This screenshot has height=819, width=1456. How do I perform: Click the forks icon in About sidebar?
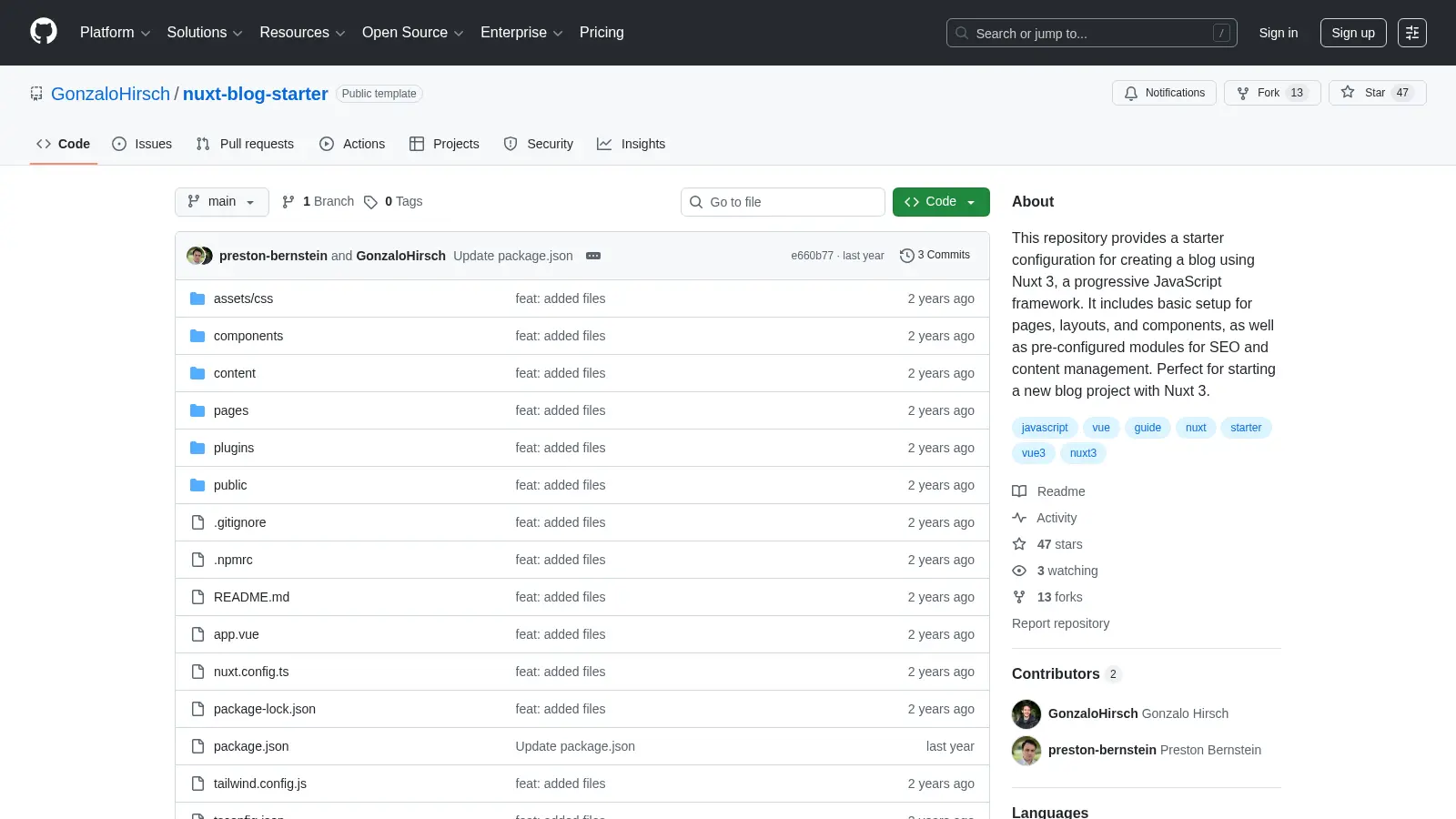pos(1019,597)
